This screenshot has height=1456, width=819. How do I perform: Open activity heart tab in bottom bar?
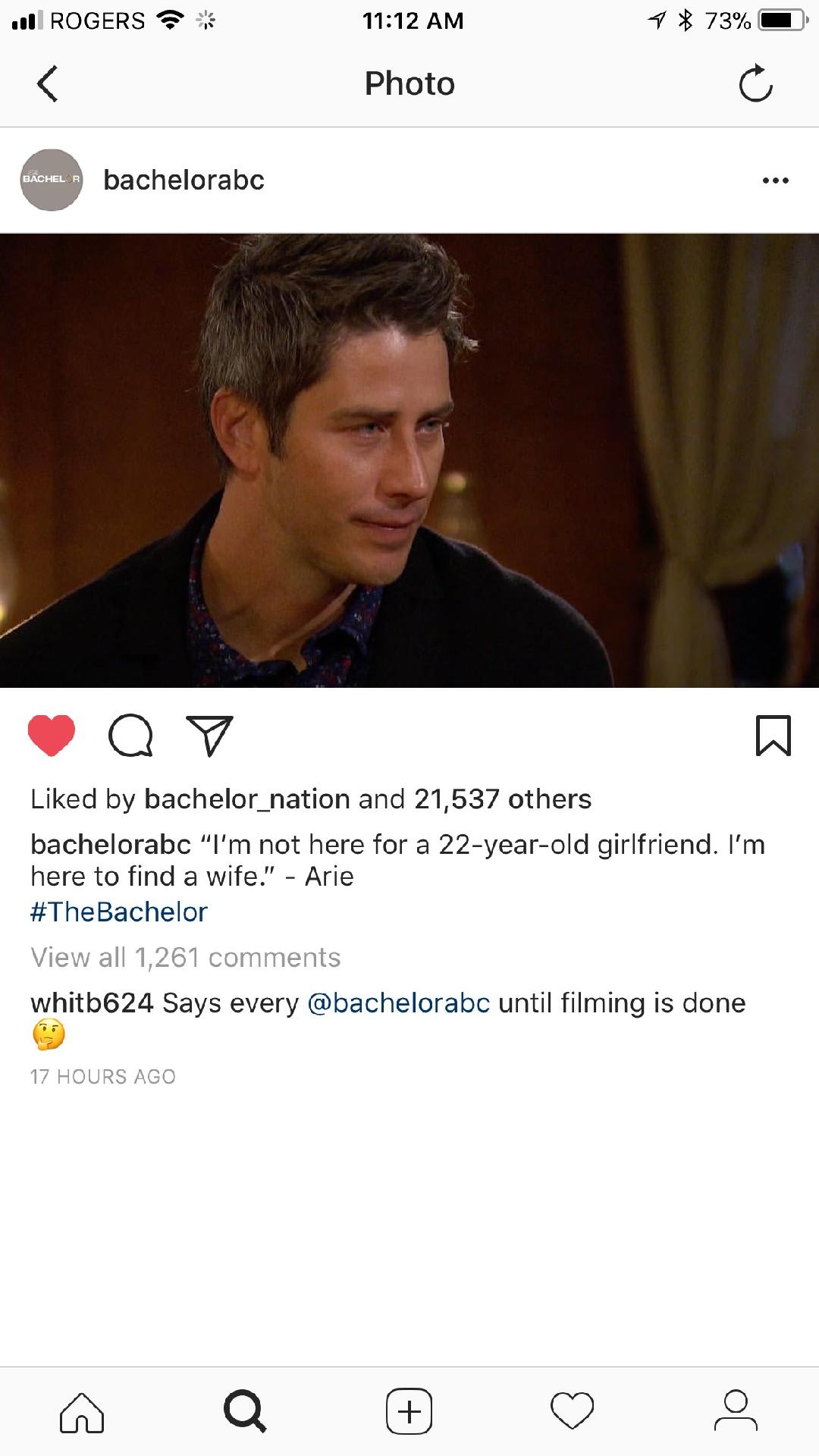573,1411
